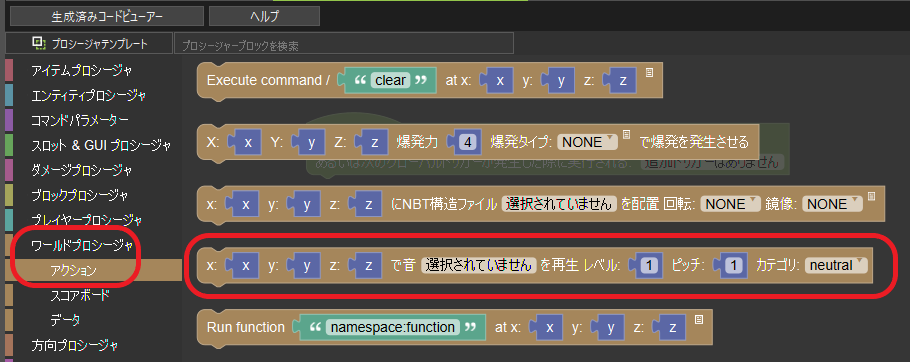Collapse the ワールドプロシージャ category
The image size is (910, 362).
(x=82, y=246)
